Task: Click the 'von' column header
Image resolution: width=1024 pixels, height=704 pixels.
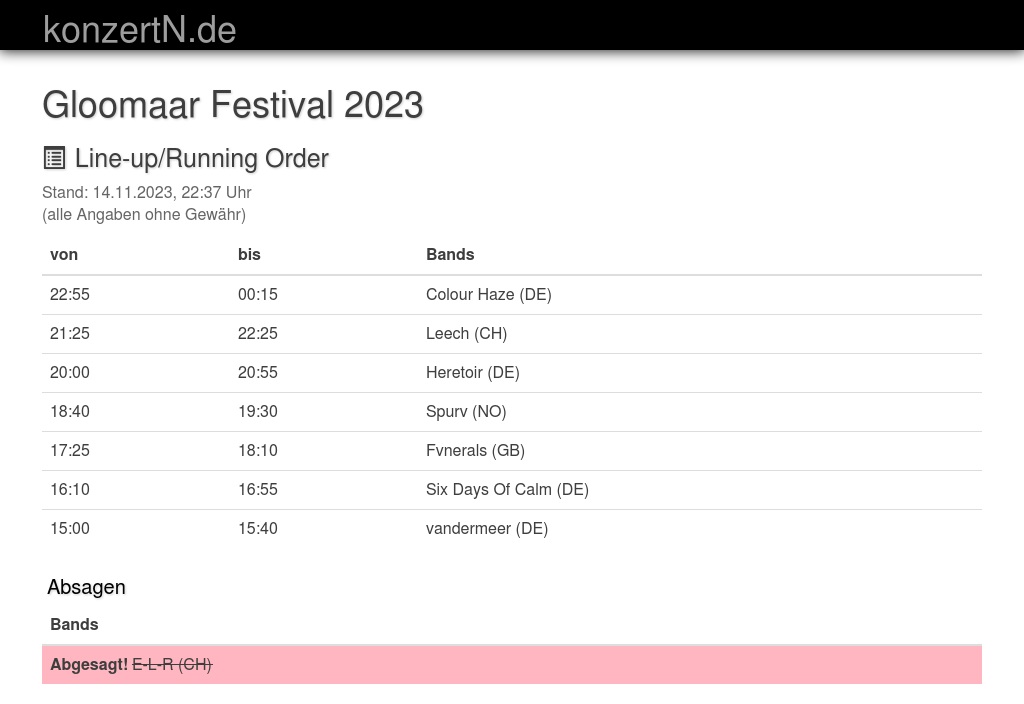Action: click(x=64, y=255)
